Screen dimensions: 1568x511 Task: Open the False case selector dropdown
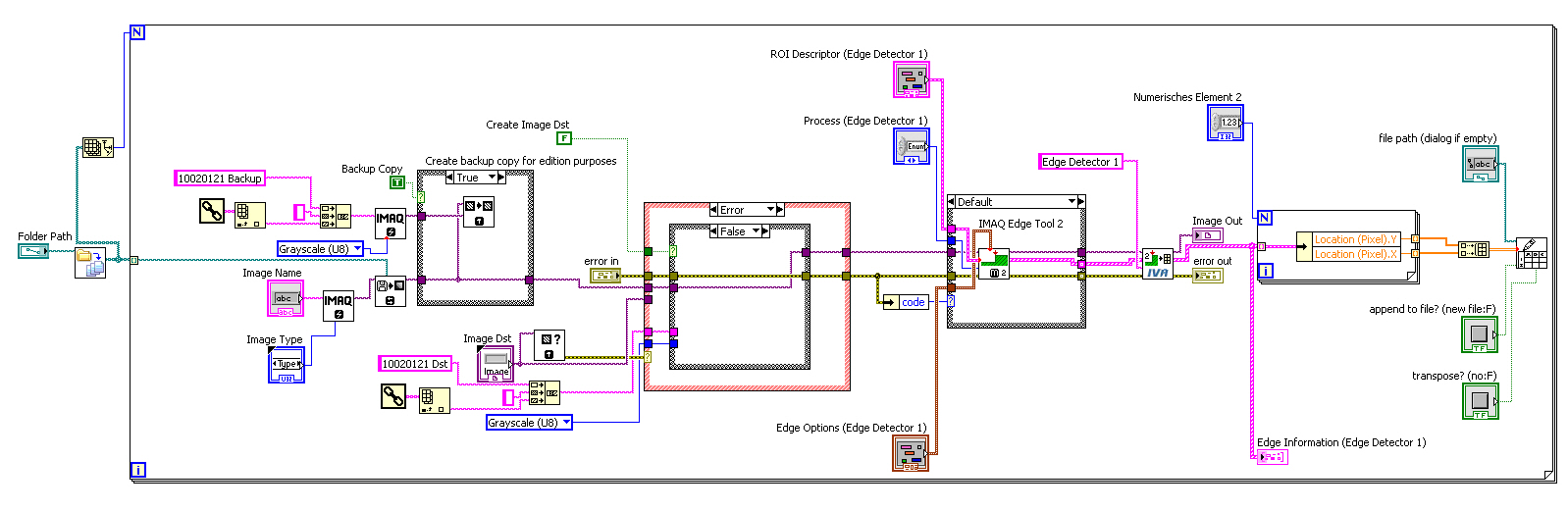(756, 231)
